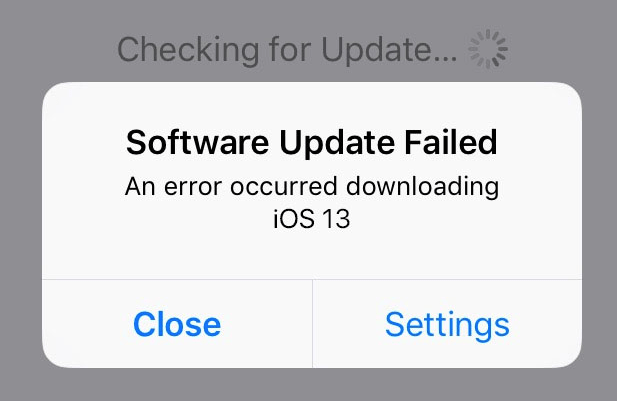
Task: Click the 'Software Update Failed' alert title
Action: (x=312, y=142)
